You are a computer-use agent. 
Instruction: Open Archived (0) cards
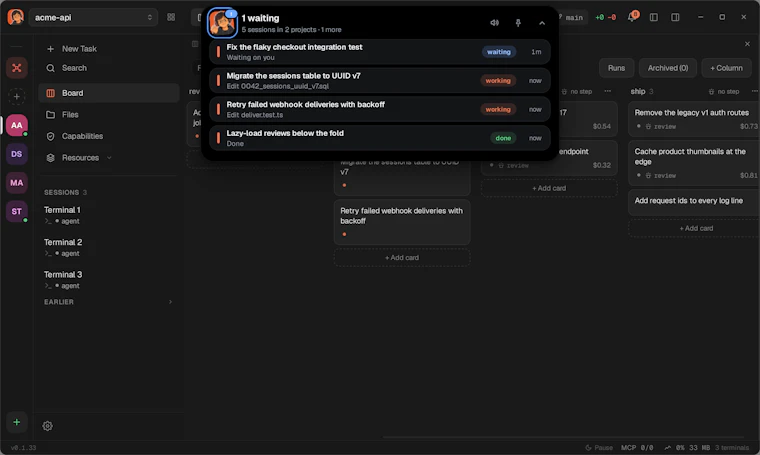pyautogui.click(x=667, y=68)
